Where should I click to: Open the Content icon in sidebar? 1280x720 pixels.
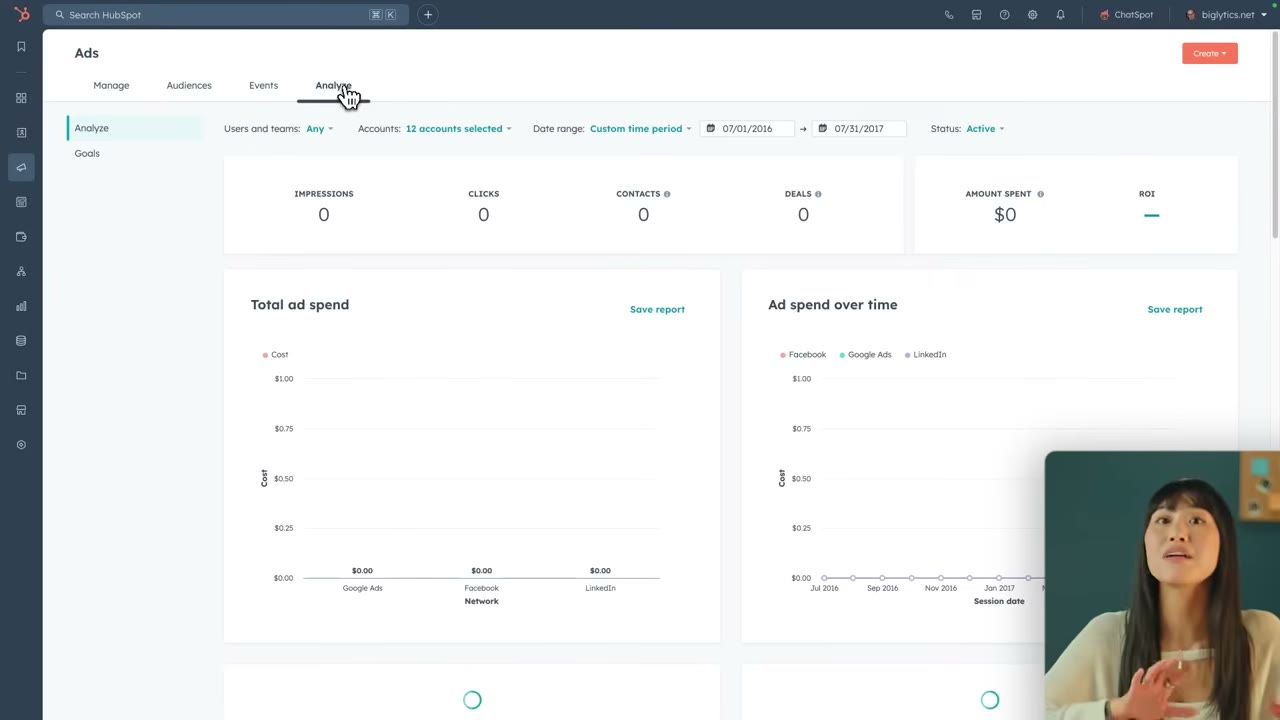coord(21,202)
